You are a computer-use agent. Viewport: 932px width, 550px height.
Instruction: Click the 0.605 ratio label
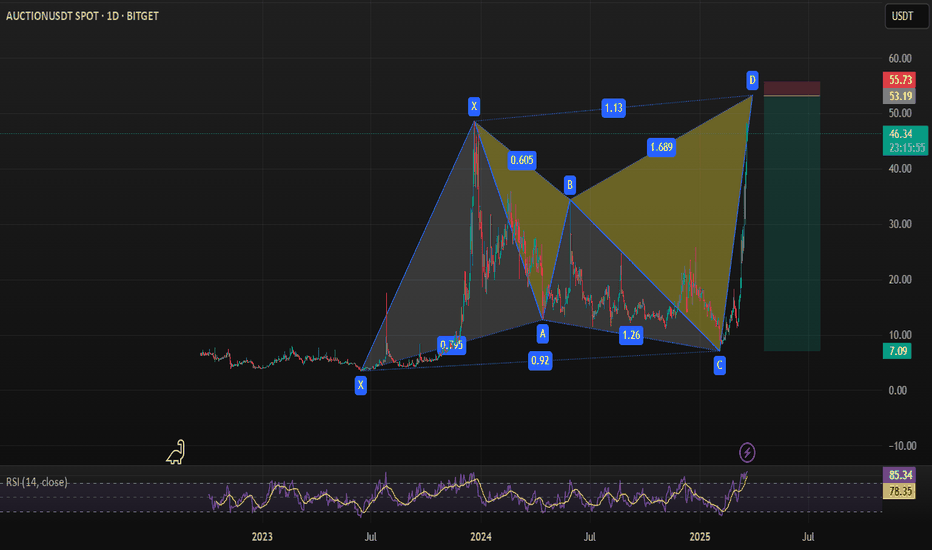point(522,160)
